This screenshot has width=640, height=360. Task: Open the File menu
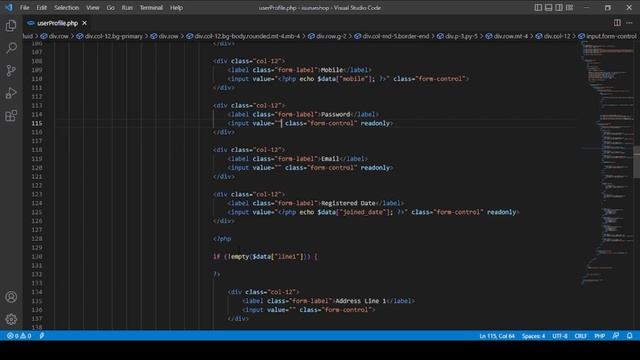24,8
